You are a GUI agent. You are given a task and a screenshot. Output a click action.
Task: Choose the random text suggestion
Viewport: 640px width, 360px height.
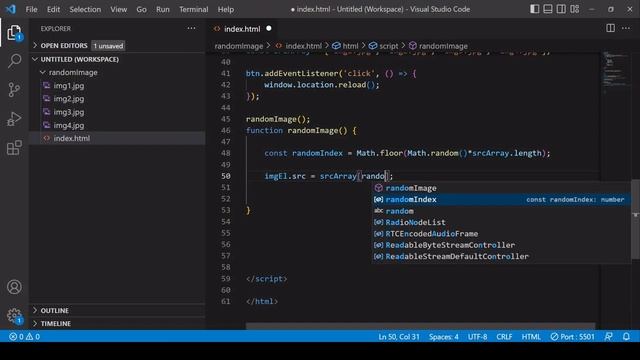(x=501, y=211)
